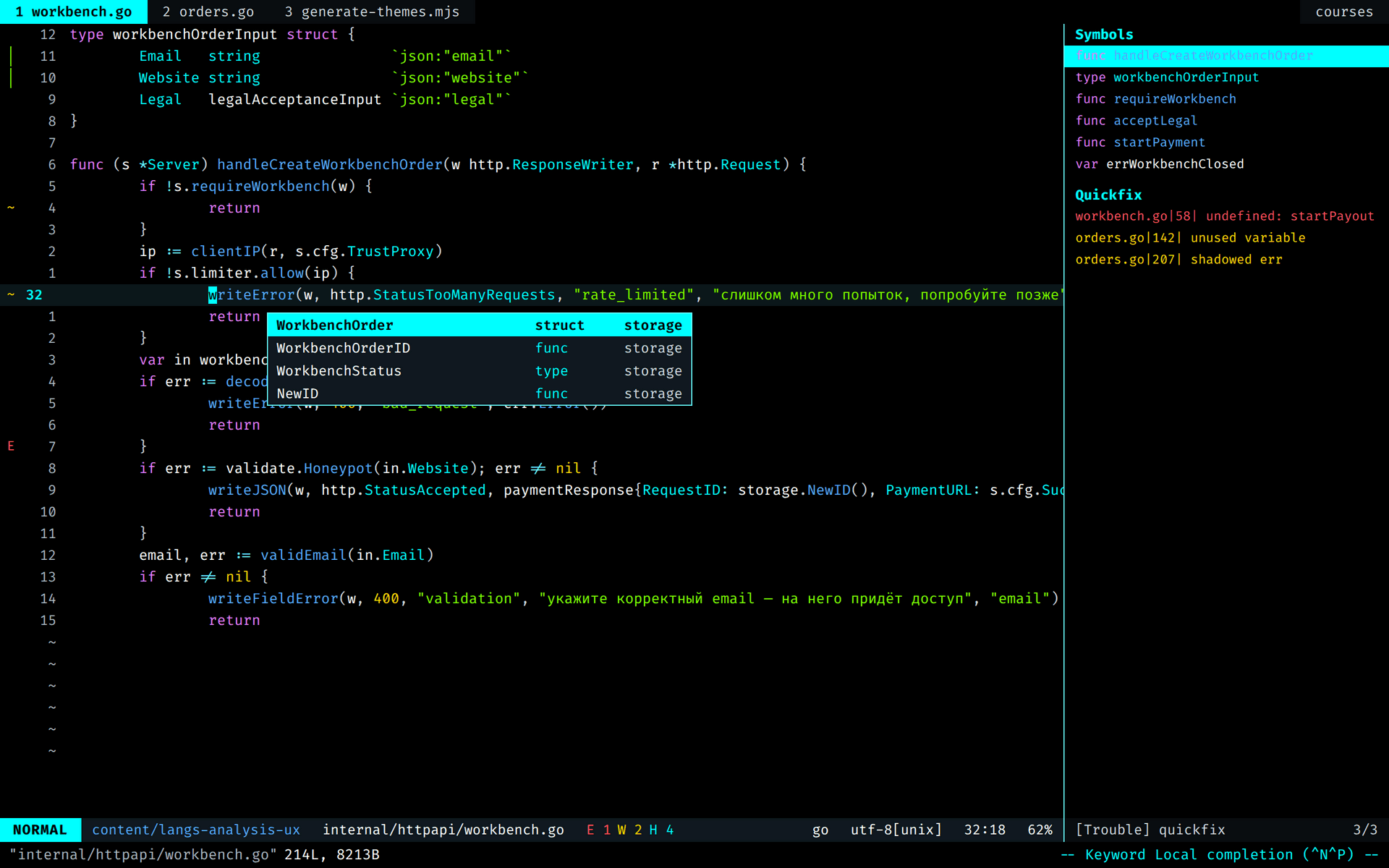Click the file info message 214L, 8213B
Screen dimensions: 1389x868
(x=331, y=854)
